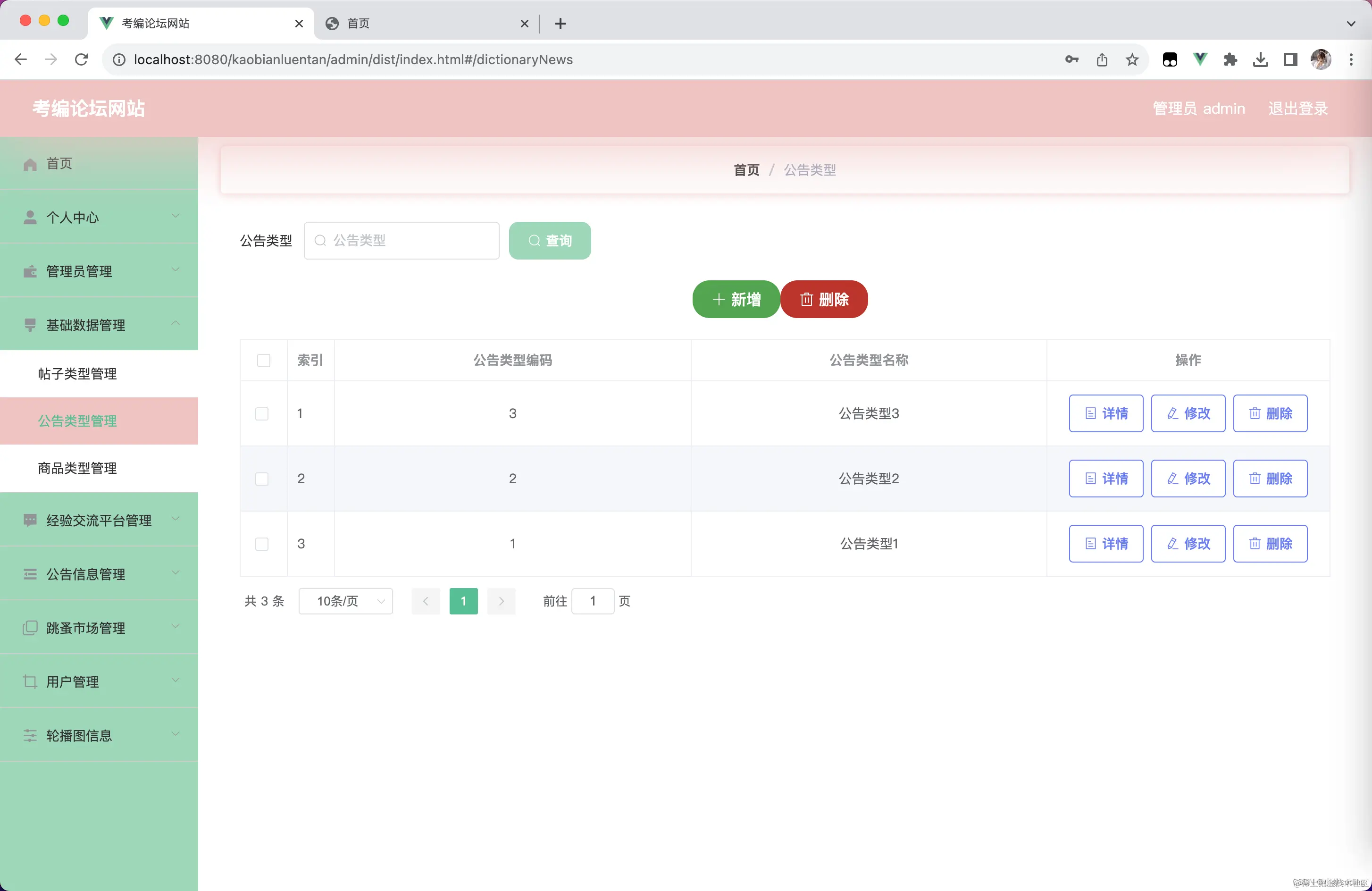Open the Vue devtools extension icon
This screenshot has width=1372, height=891.
[x=1200, y=59]
